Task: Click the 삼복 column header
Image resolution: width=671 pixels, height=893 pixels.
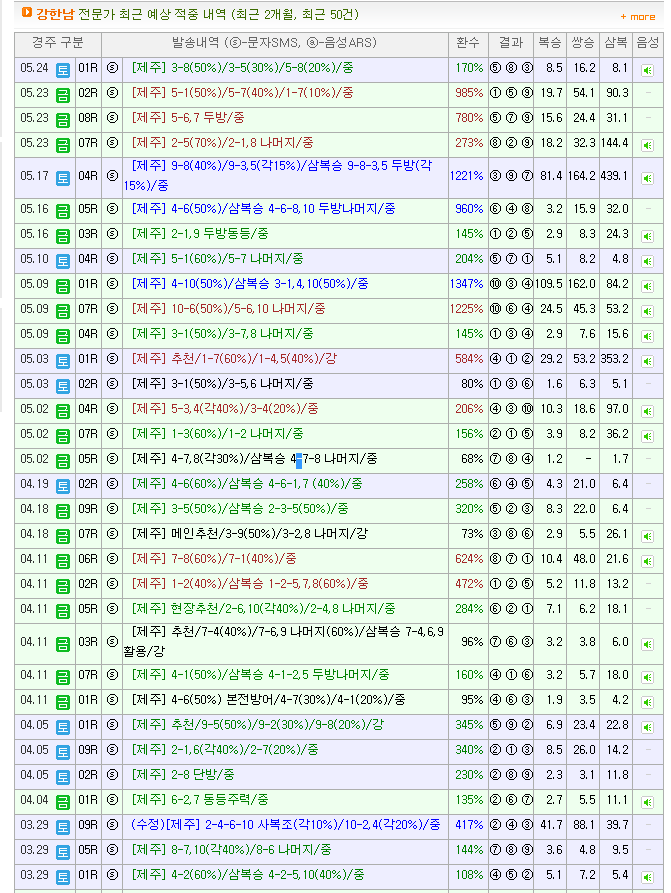Action: 617,44
